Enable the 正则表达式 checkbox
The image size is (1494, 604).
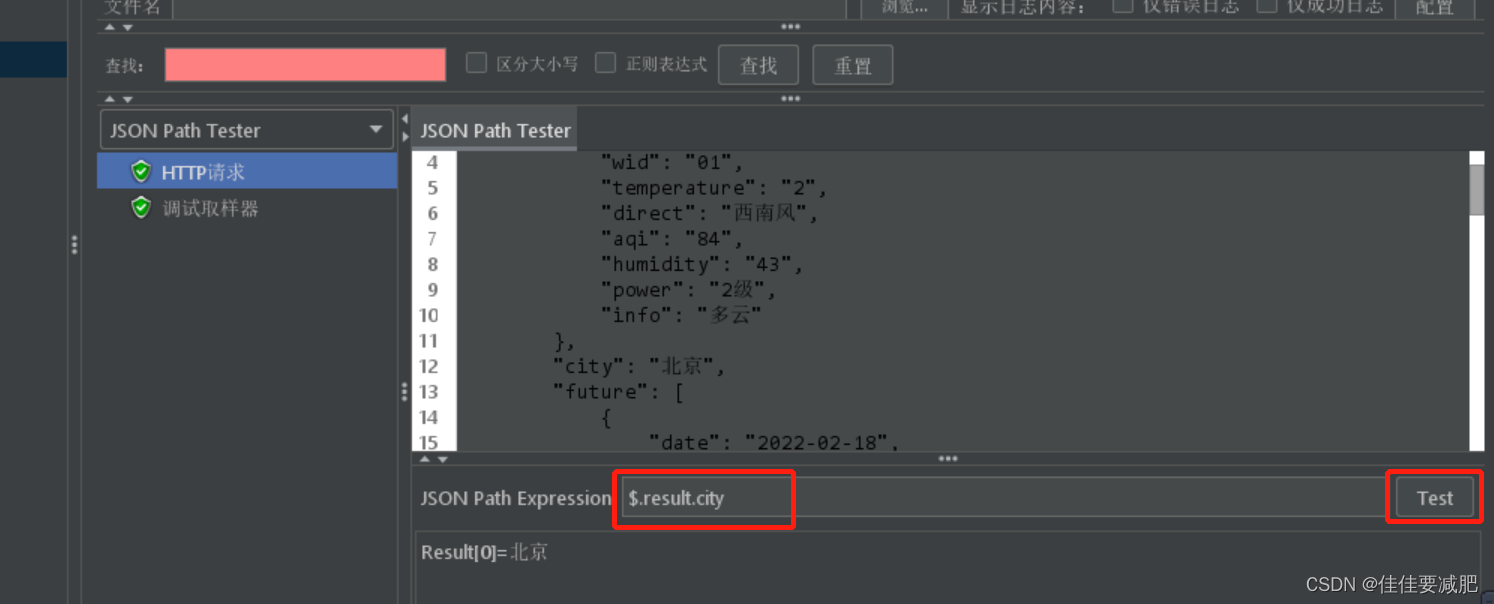606,62
